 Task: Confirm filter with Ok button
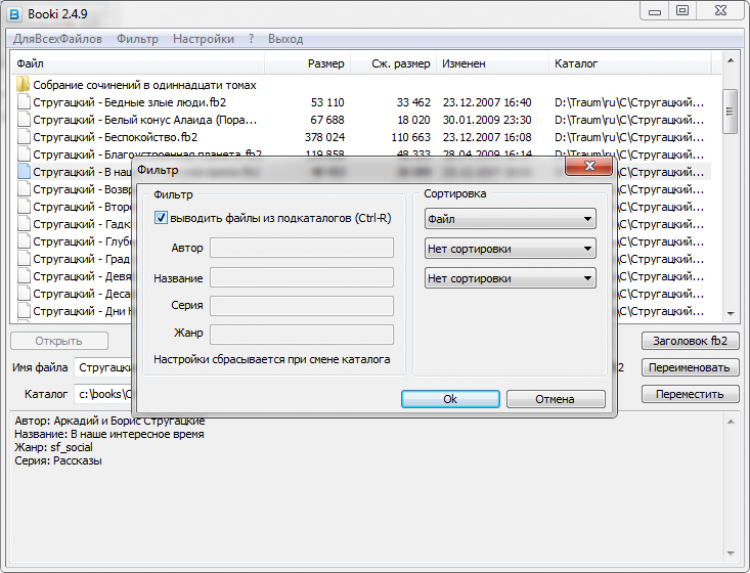450,399
